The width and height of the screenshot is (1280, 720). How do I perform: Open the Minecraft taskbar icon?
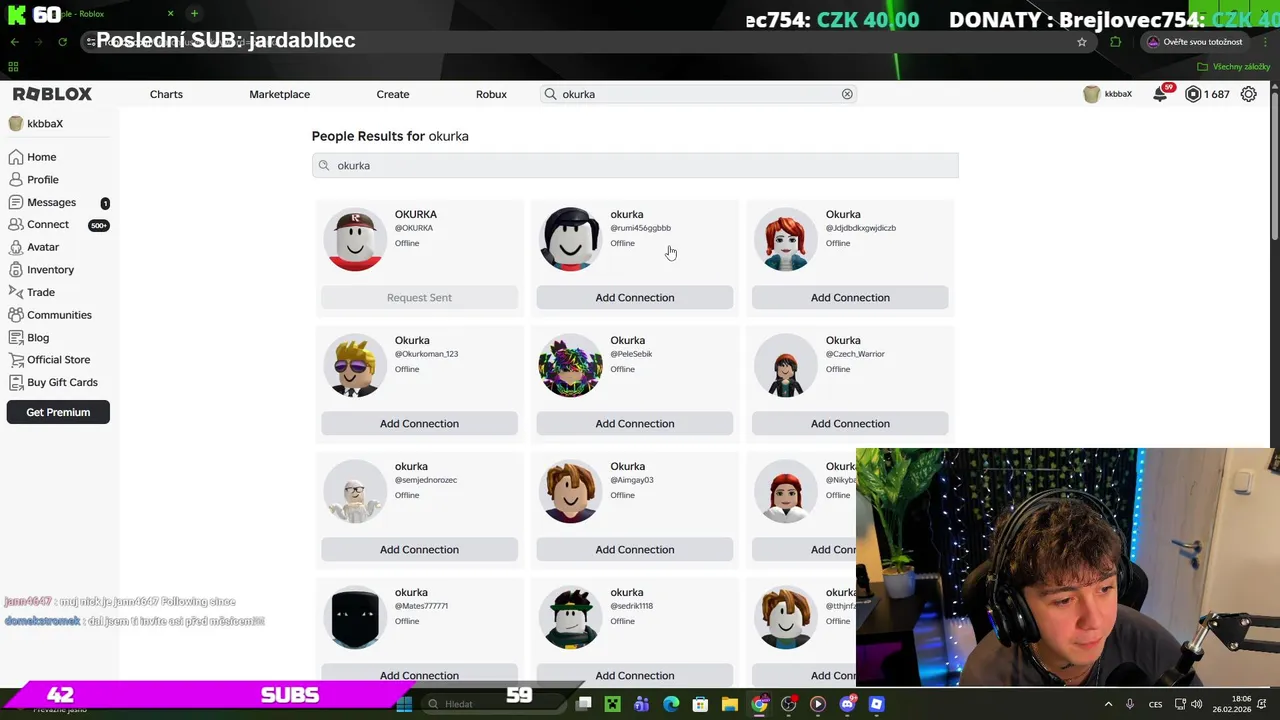pyautogui.click(x=612, y=704)
